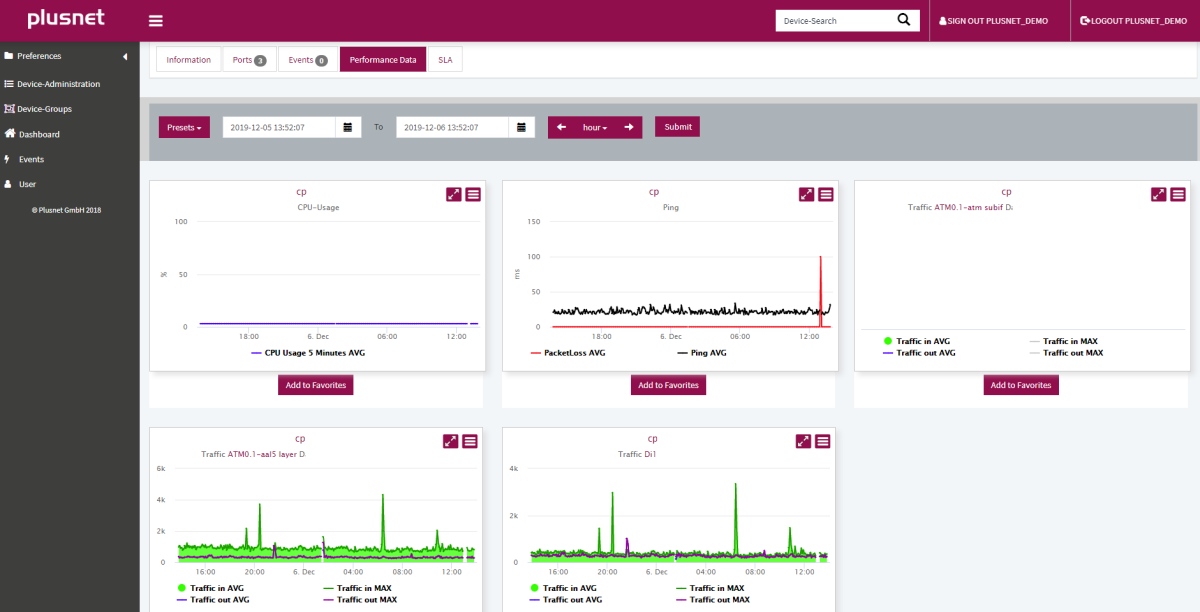Open the Presets dropdown
Screen dimensions: 1200x612
click(184, 127)
